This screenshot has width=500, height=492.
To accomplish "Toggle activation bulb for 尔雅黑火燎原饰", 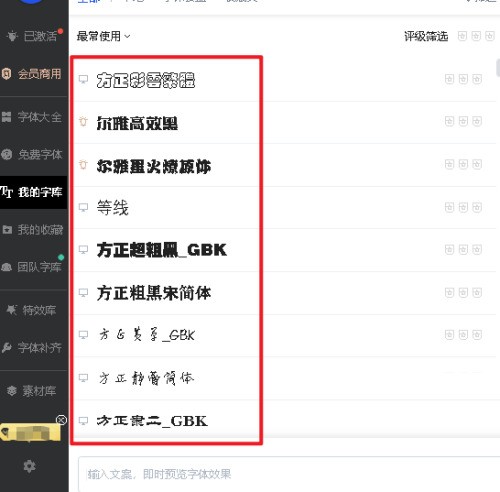I will 83,165.
